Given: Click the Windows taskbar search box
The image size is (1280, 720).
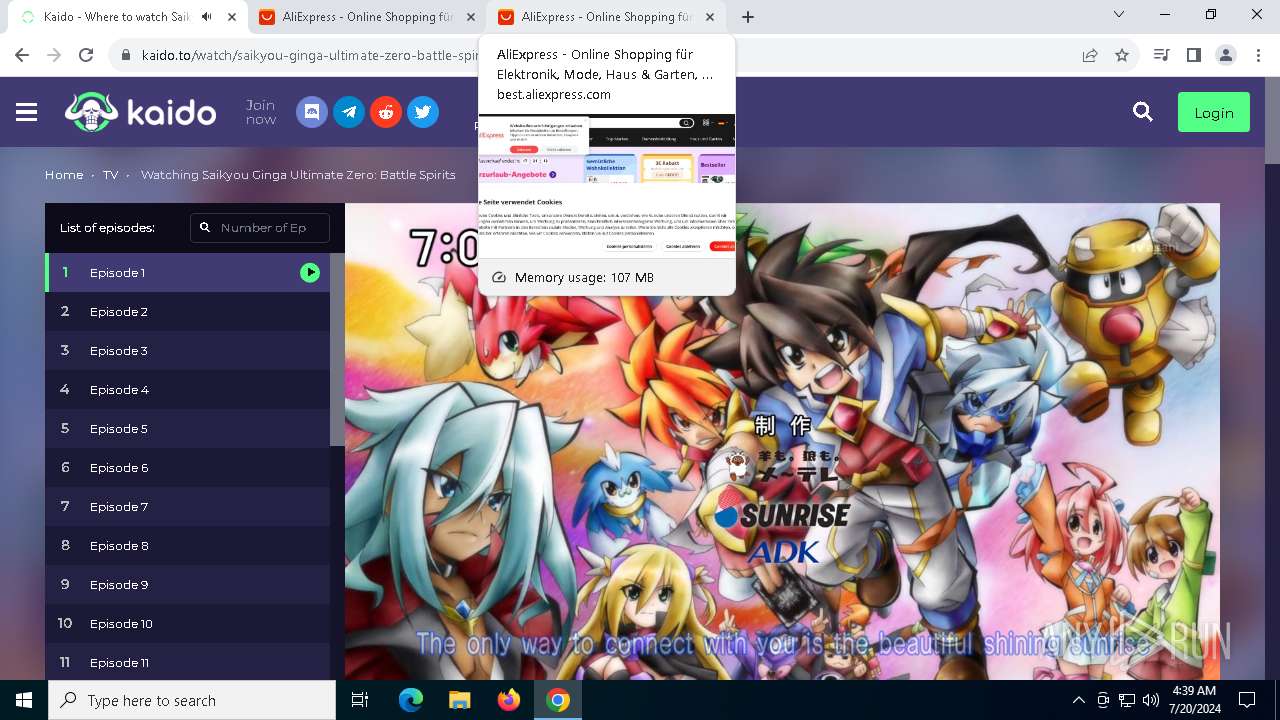Looking at the screenshot, I should click(192, 700).
